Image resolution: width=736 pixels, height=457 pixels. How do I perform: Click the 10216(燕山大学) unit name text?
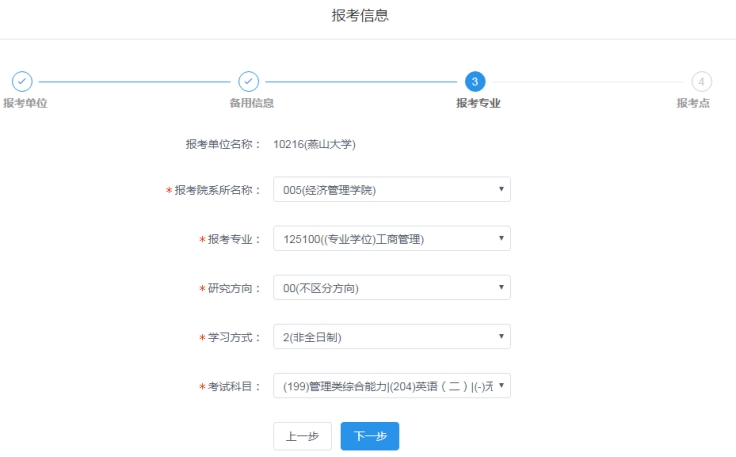tap(314, 144)
